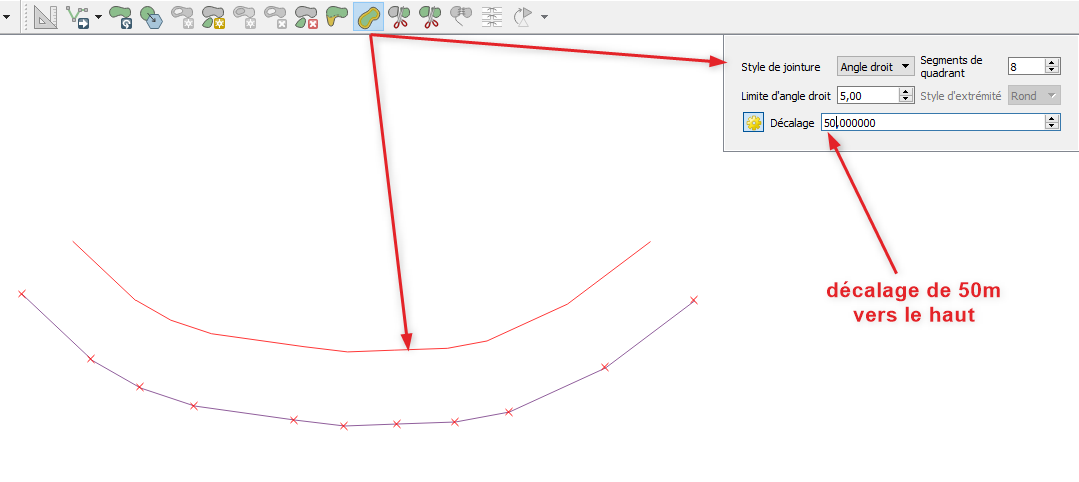Image resolution: width=1079 pixels, height=482 pixels.
Task: Select the Simplify Feature tool
Action: click(x=151, y=16)
